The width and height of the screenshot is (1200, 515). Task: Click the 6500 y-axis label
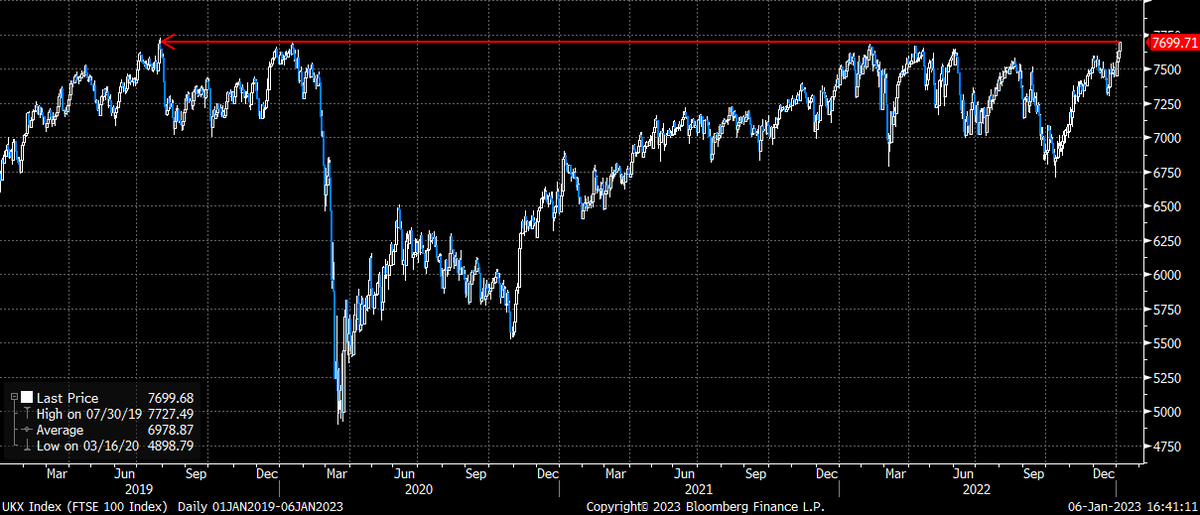click(1167, 207)
